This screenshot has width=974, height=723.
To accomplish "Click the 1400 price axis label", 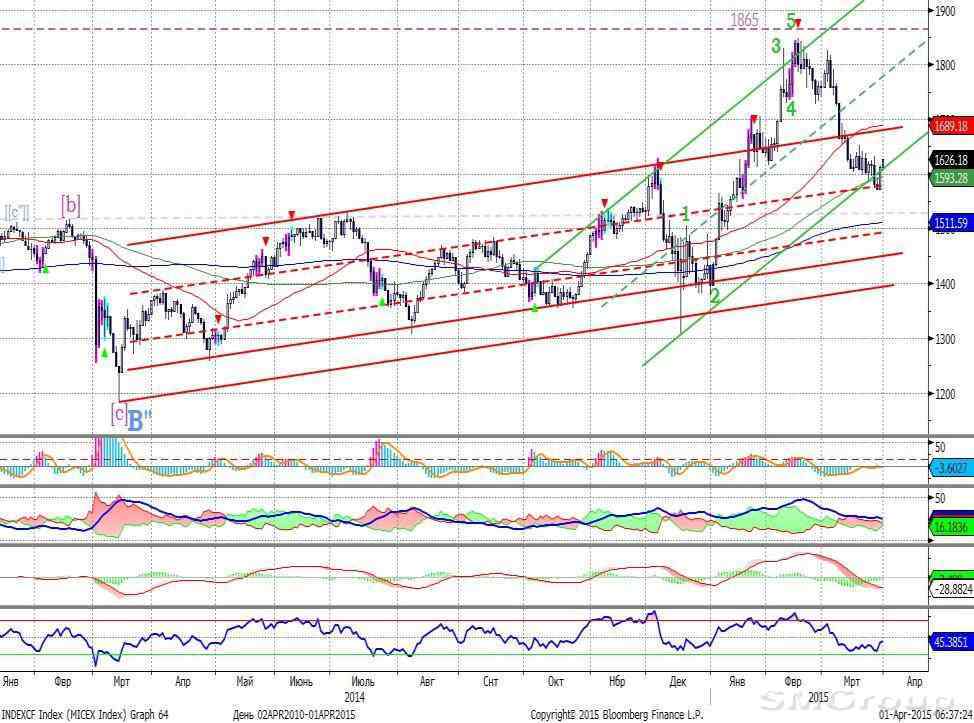I will tap(945, 284).
